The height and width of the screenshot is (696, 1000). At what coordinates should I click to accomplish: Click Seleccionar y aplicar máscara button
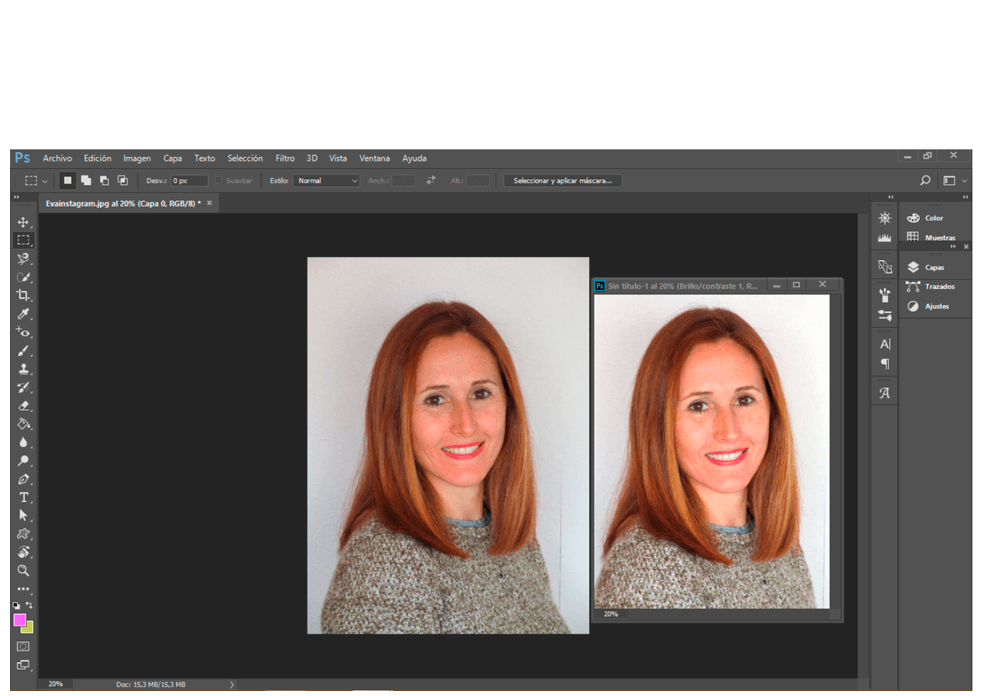[x=562, y=181]
